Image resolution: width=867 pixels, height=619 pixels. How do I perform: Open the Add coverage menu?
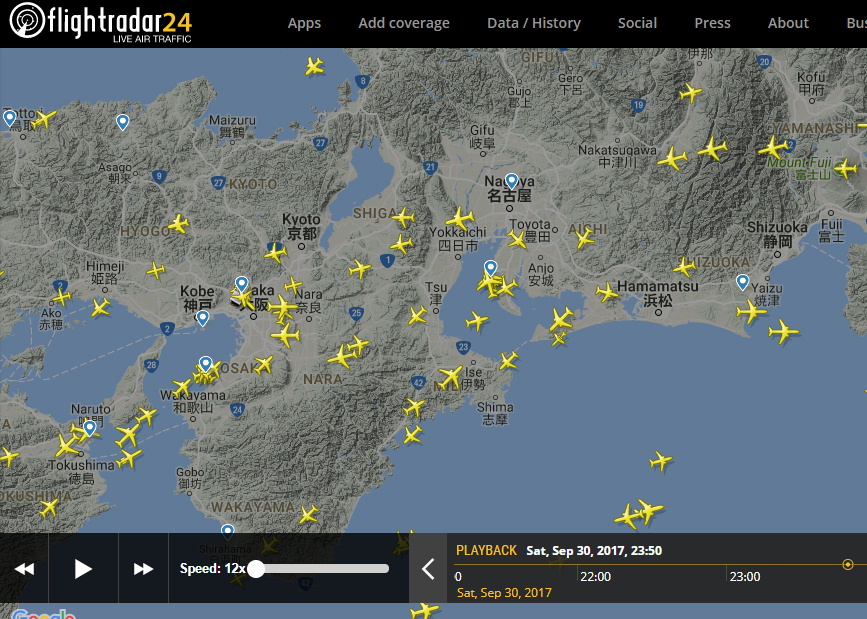tap(404, 23)
